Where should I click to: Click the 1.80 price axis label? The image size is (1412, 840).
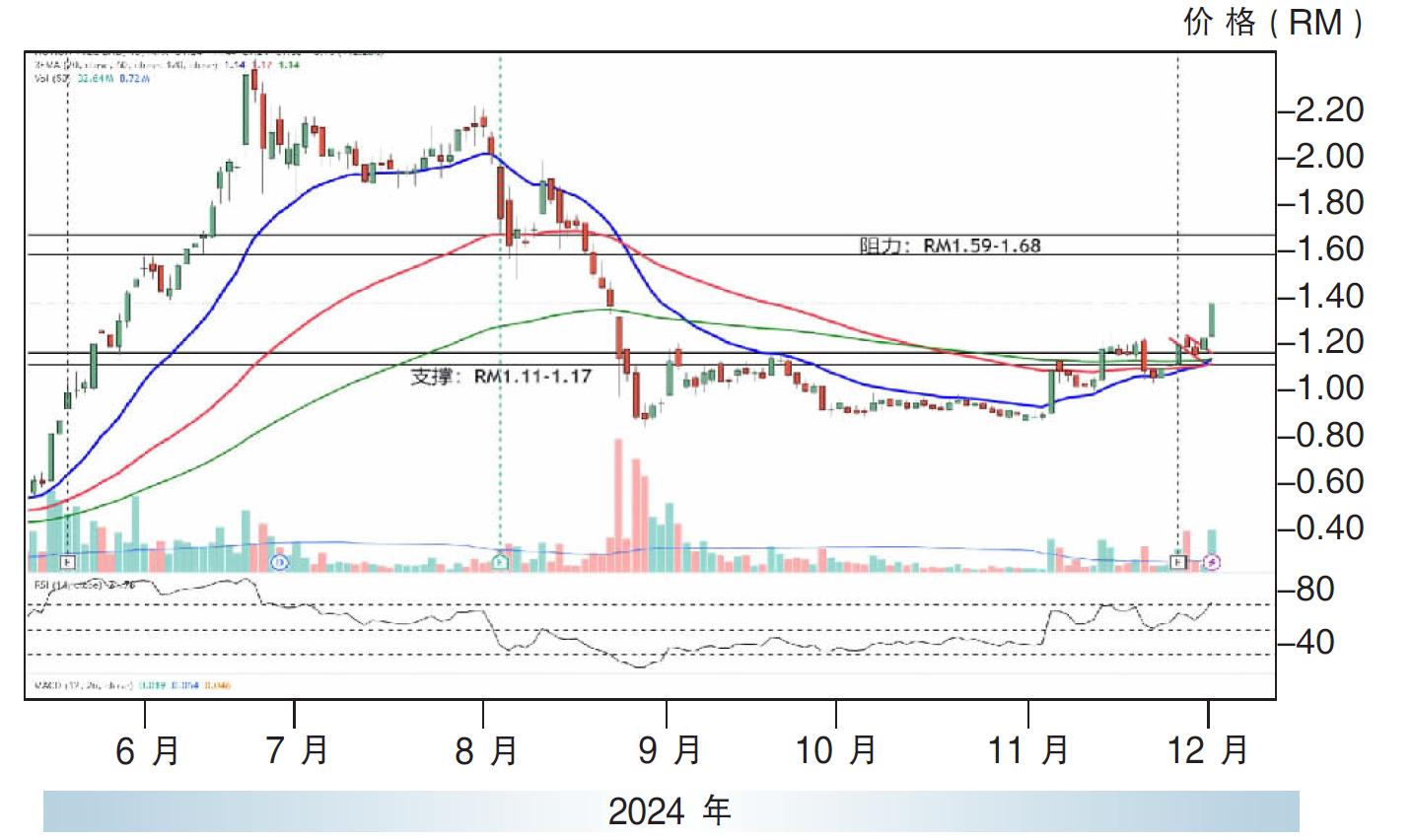coord(1328,202)
